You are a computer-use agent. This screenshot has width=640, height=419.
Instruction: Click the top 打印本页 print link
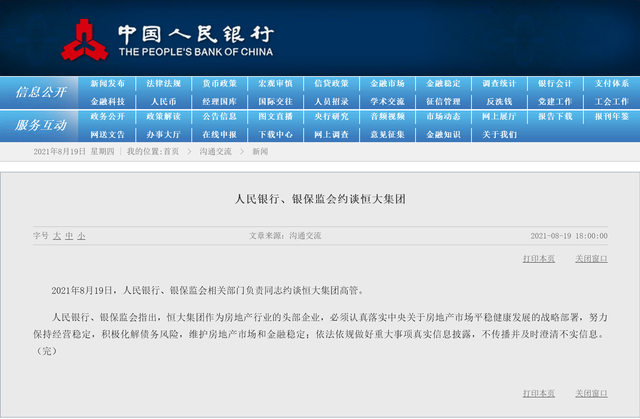coord(538,258)
